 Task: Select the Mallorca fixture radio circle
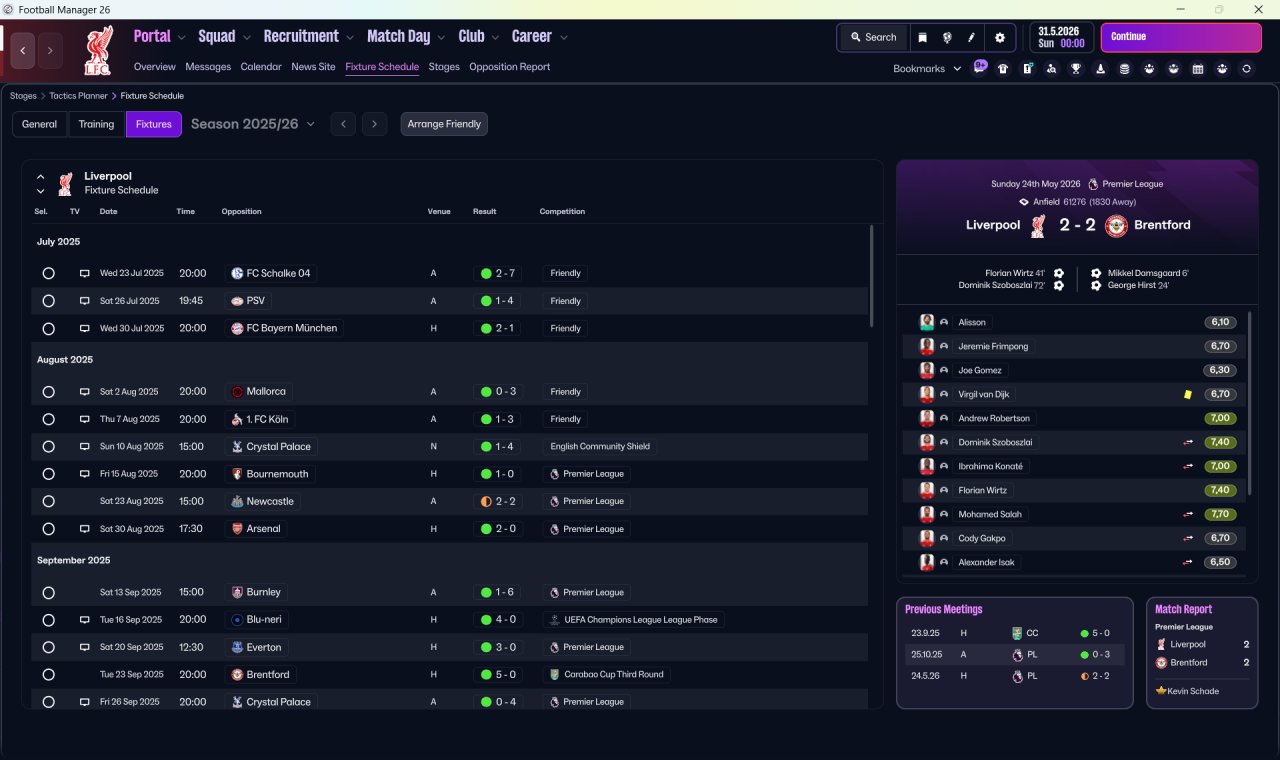(x=48, y=392)
